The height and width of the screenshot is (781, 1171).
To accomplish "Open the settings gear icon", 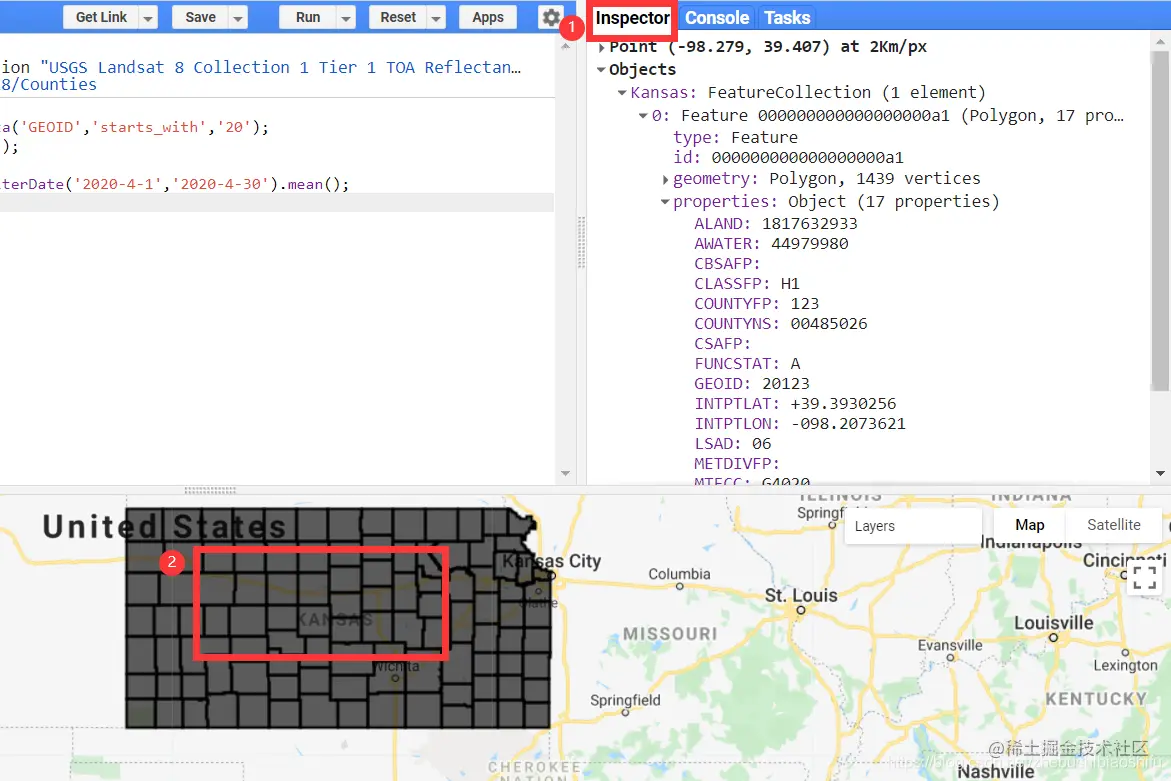I will pos(550,17).
